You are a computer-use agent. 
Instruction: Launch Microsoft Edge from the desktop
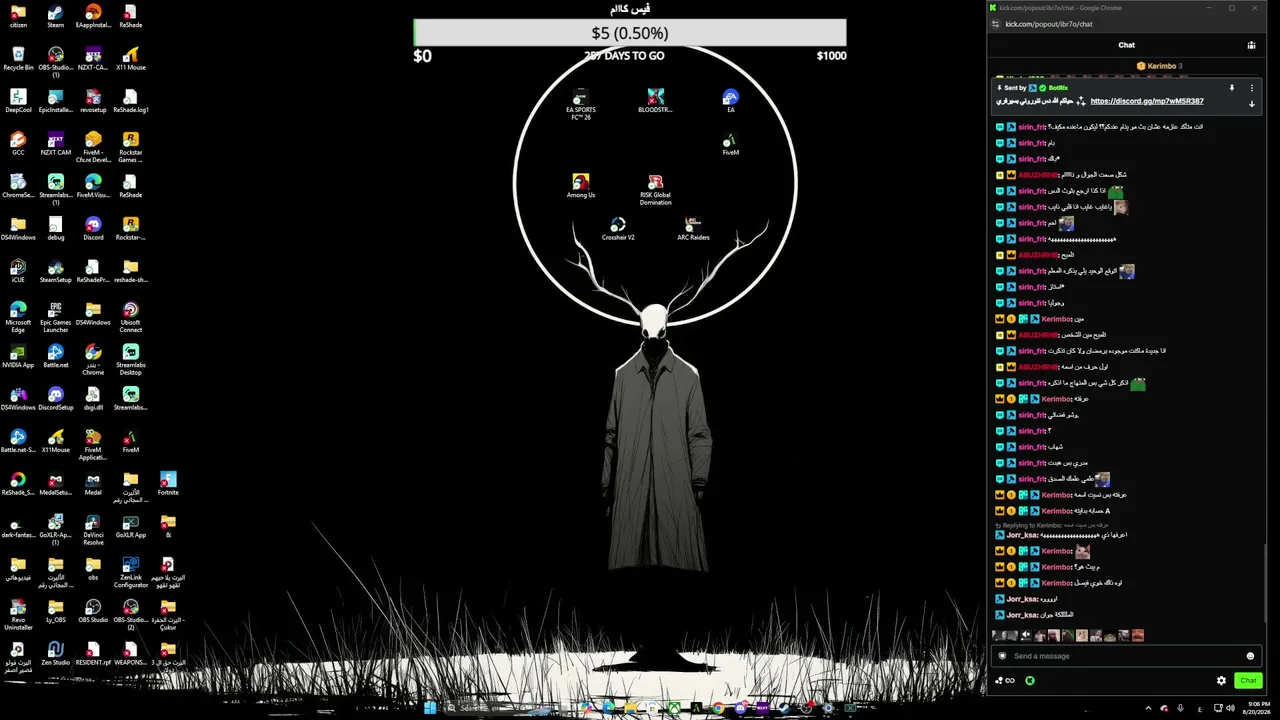point(18,317)
